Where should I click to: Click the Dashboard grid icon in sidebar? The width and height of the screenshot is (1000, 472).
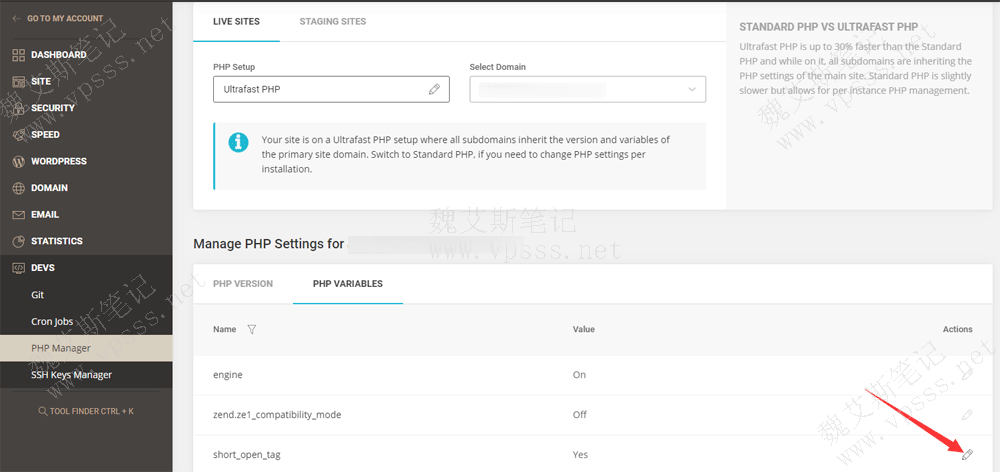point(18,55)
